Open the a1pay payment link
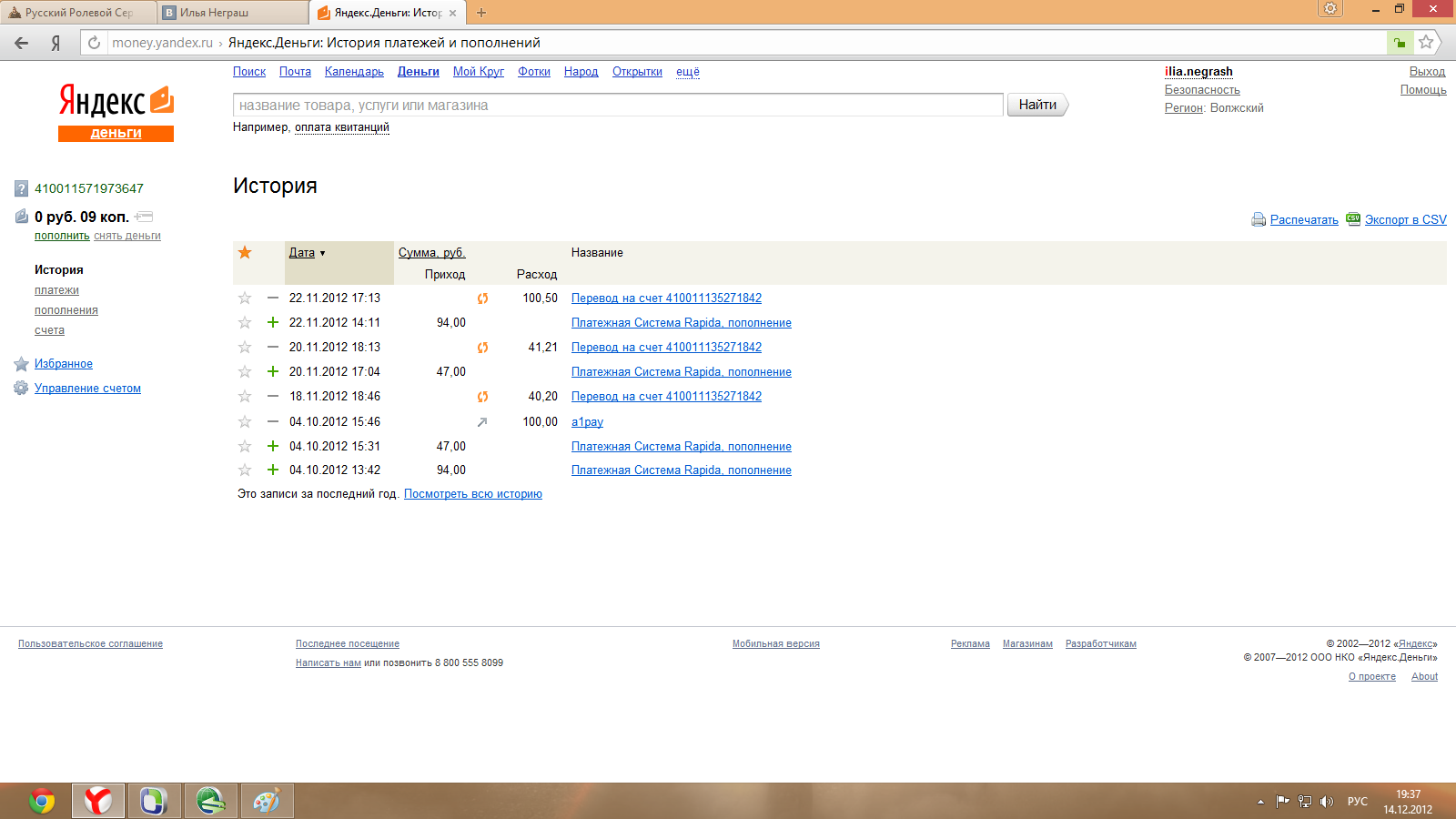The image size is (1456, 819). tap(587, 421)
